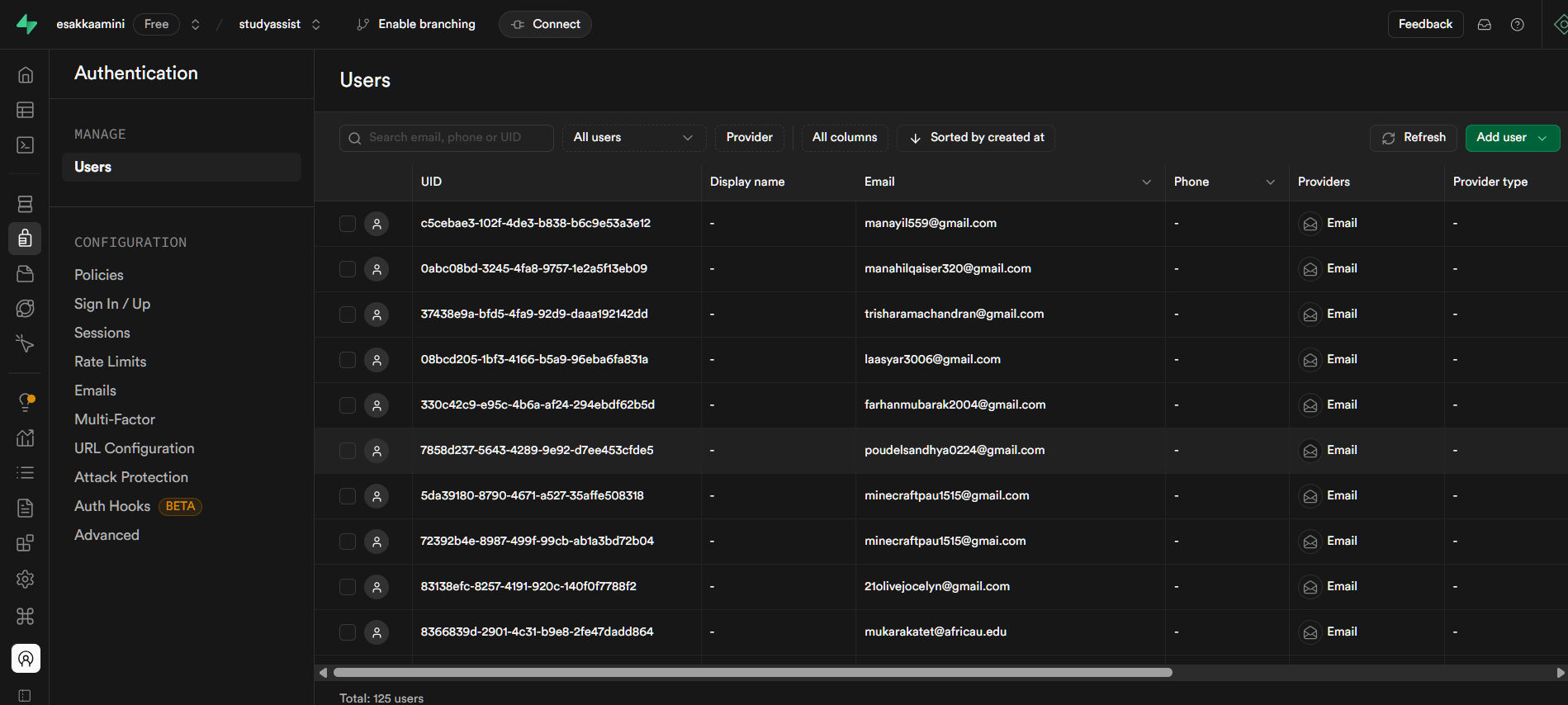Click Enable branching

[x=416, y=25]
